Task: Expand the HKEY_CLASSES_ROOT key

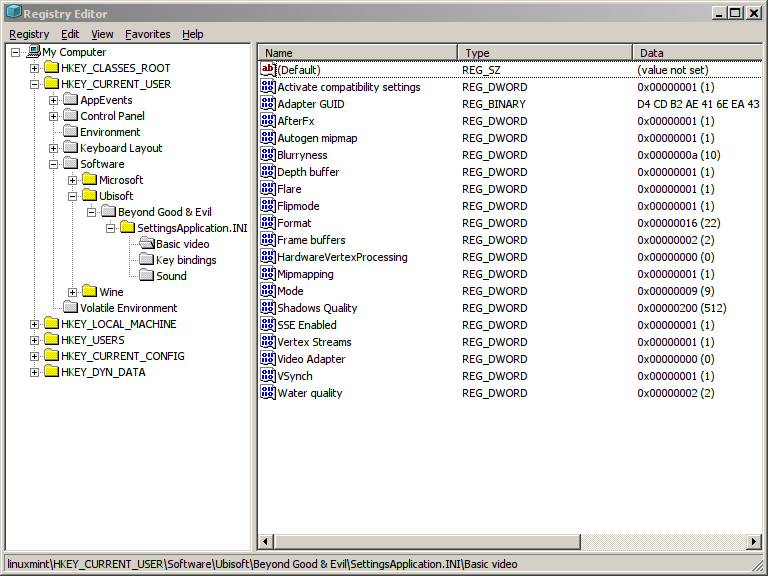Action: click(34, 68)
